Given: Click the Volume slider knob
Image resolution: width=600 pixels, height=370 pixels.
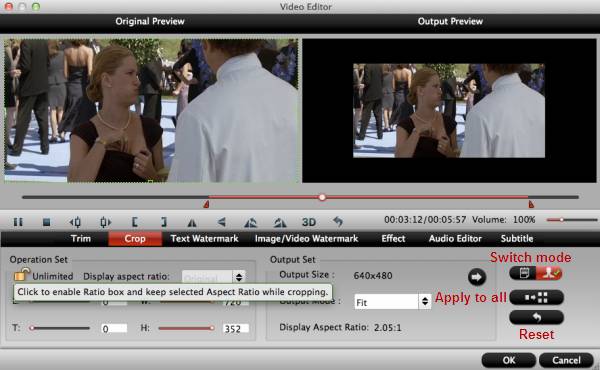Looking at the screenshot, I should (561, 220).
